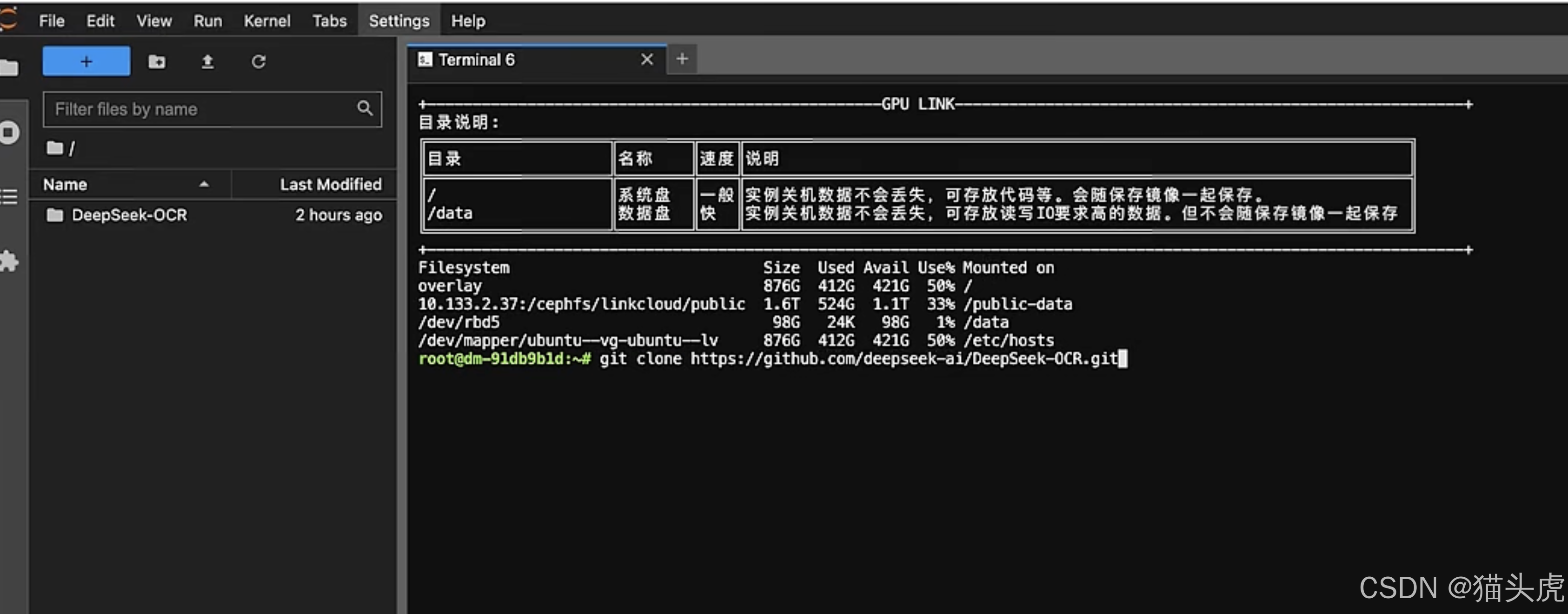This screenshot has width=1568, height=614.
Task: Click the root folder breadcrumb icon
Action: pos(55,148)
